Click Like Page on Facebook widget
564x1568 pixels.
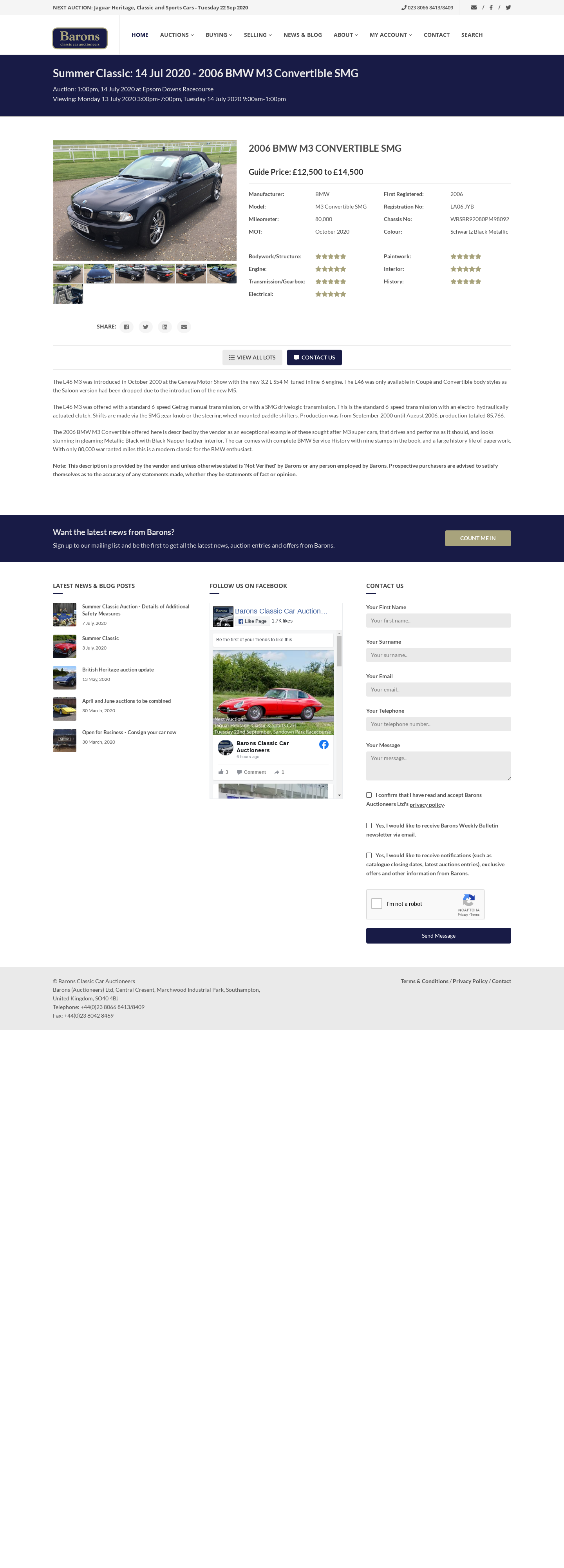click(x=253, y=621)
